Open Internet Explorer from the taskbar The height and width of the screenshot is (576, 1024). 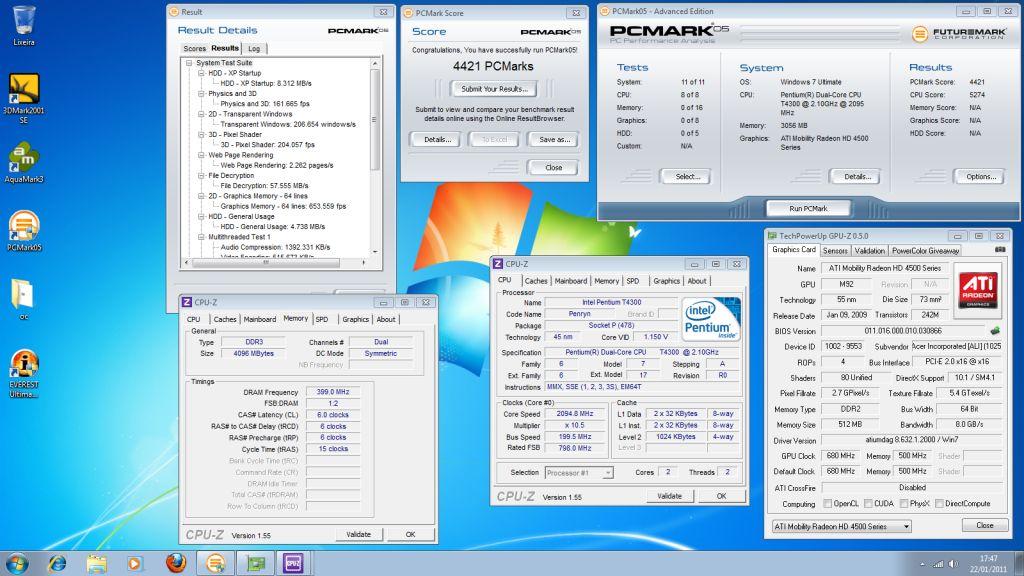pyautogui.click(x=57, y=562)
